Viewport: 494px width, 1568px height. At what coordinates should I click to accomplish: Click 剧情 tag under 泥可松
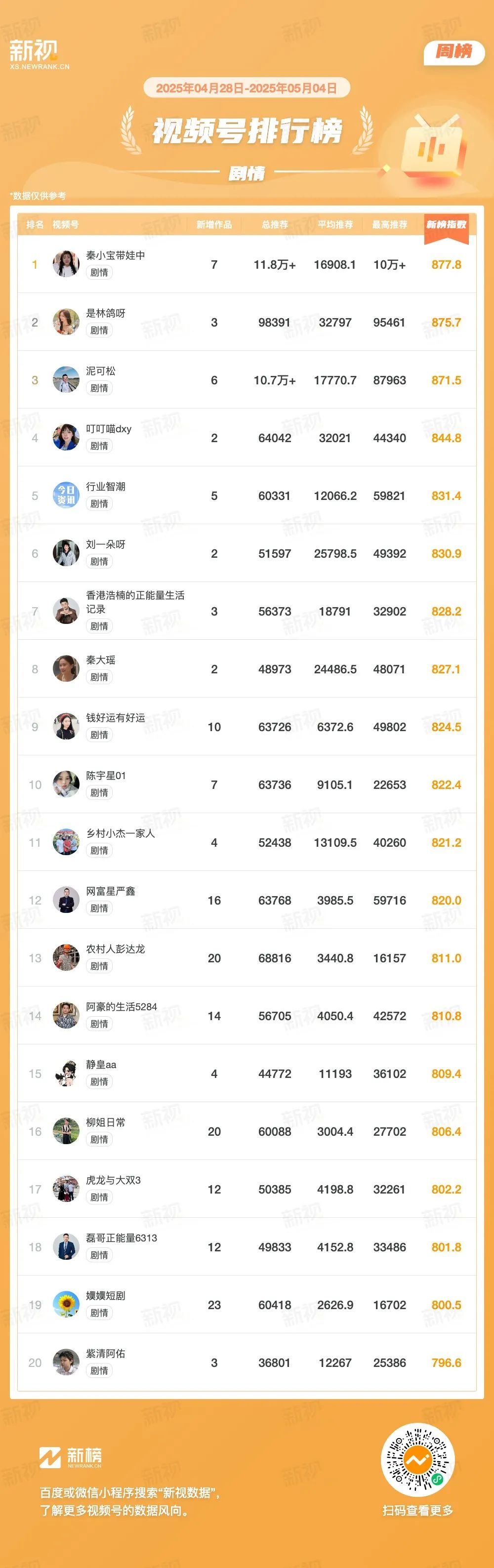tap(99, 388)
